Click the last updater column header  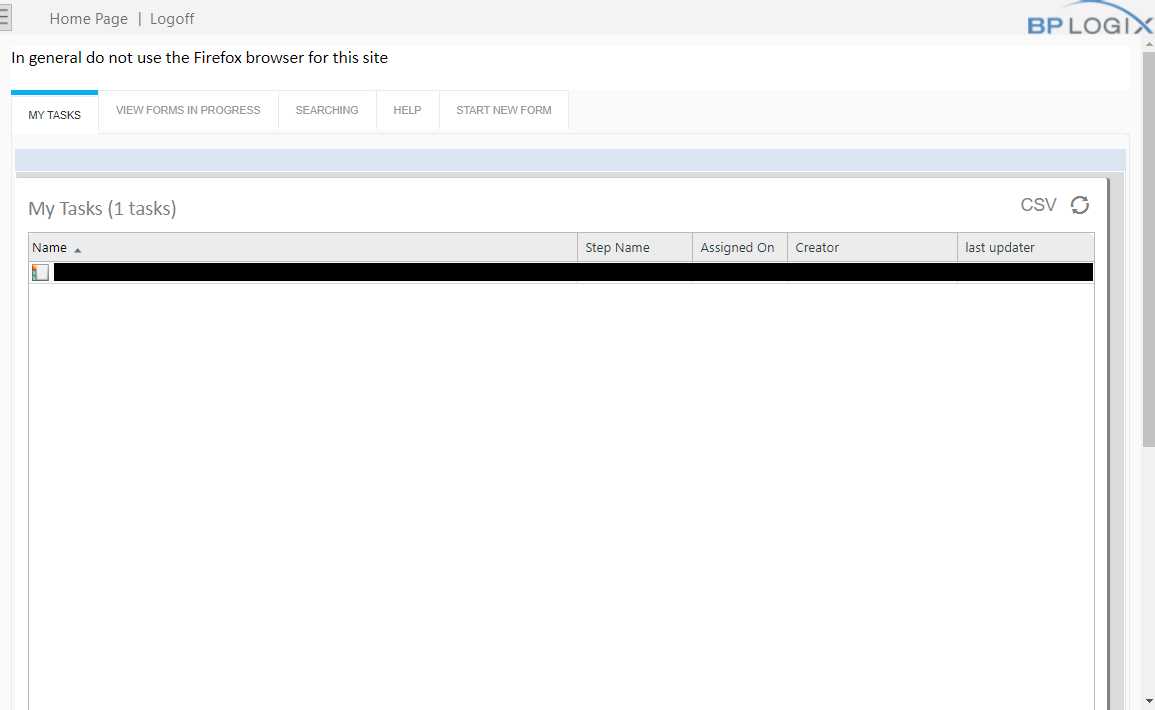point(1000,248)
